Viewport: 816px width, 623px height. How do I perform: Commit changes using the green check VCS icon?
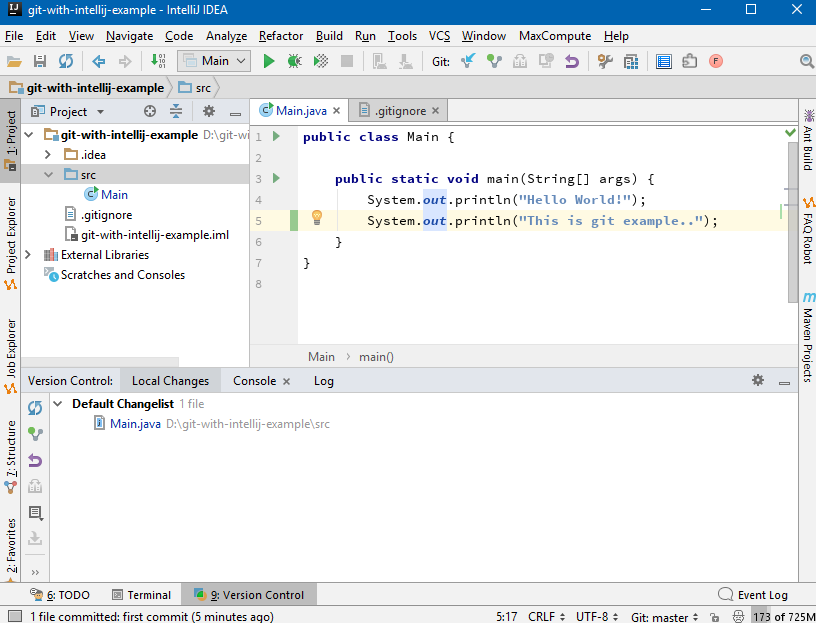coord(495,60)
